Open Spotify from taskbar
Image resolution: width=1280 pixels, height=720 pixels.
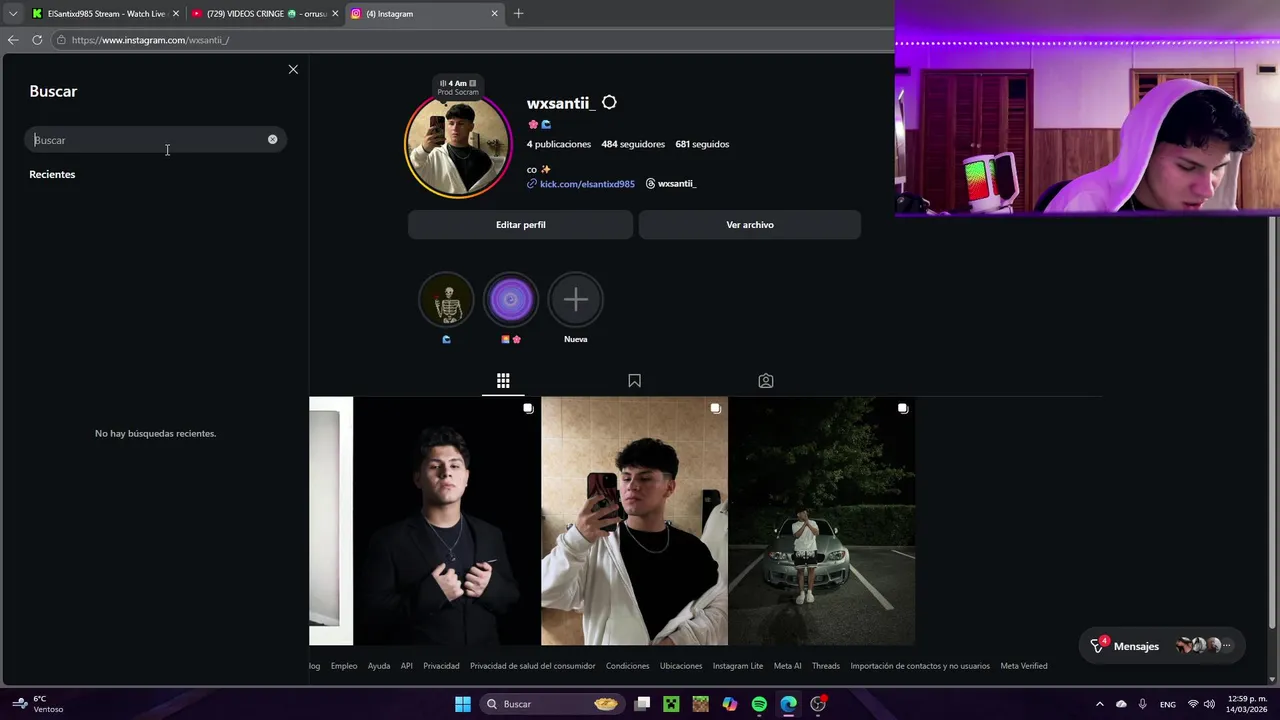click(759, 704)
